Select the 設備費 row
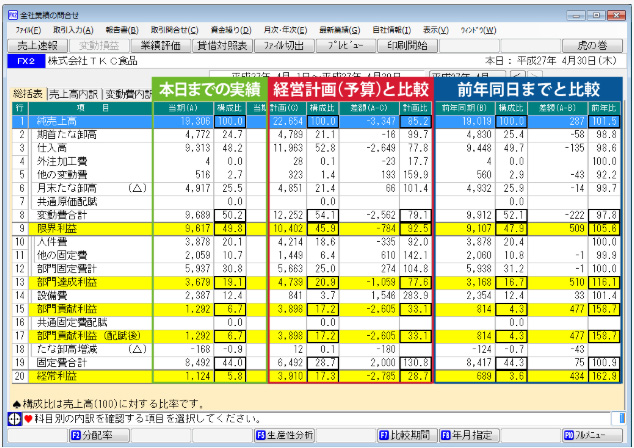Screen dimensions: 634x448 coord(317,296)
